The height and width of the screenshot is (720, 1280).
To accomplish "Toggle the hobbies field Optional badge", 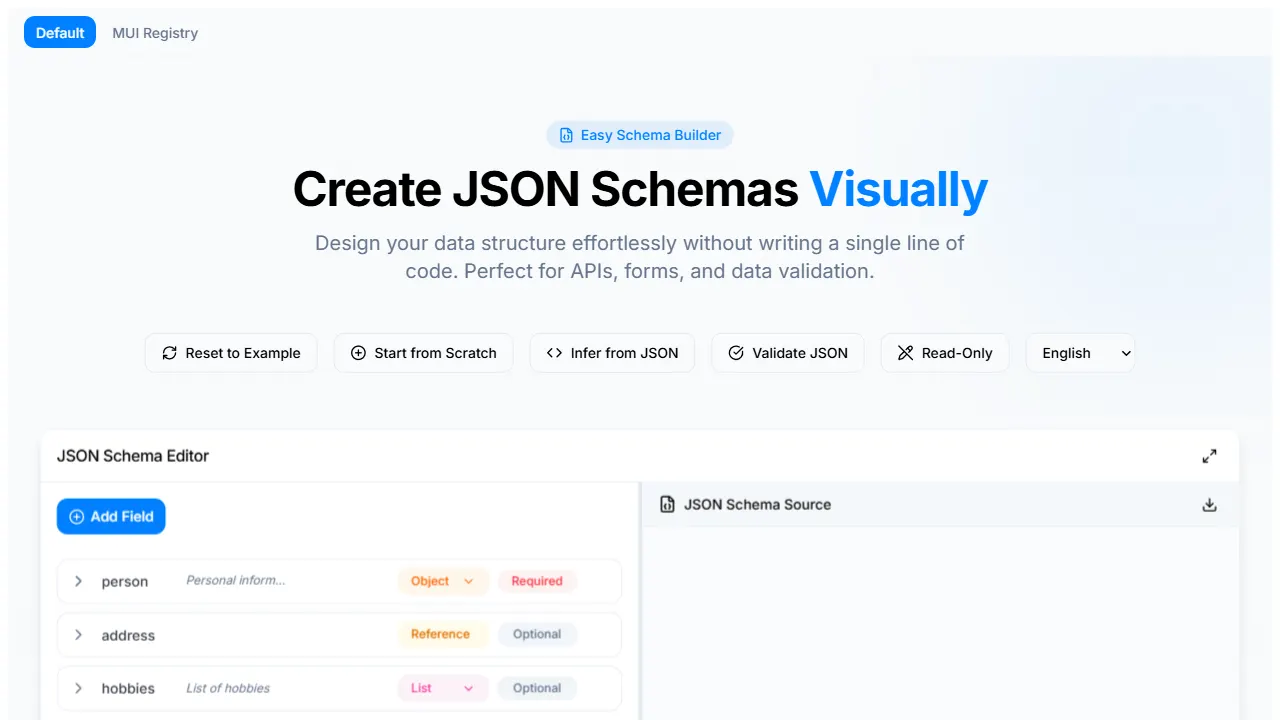I will 537,688.
